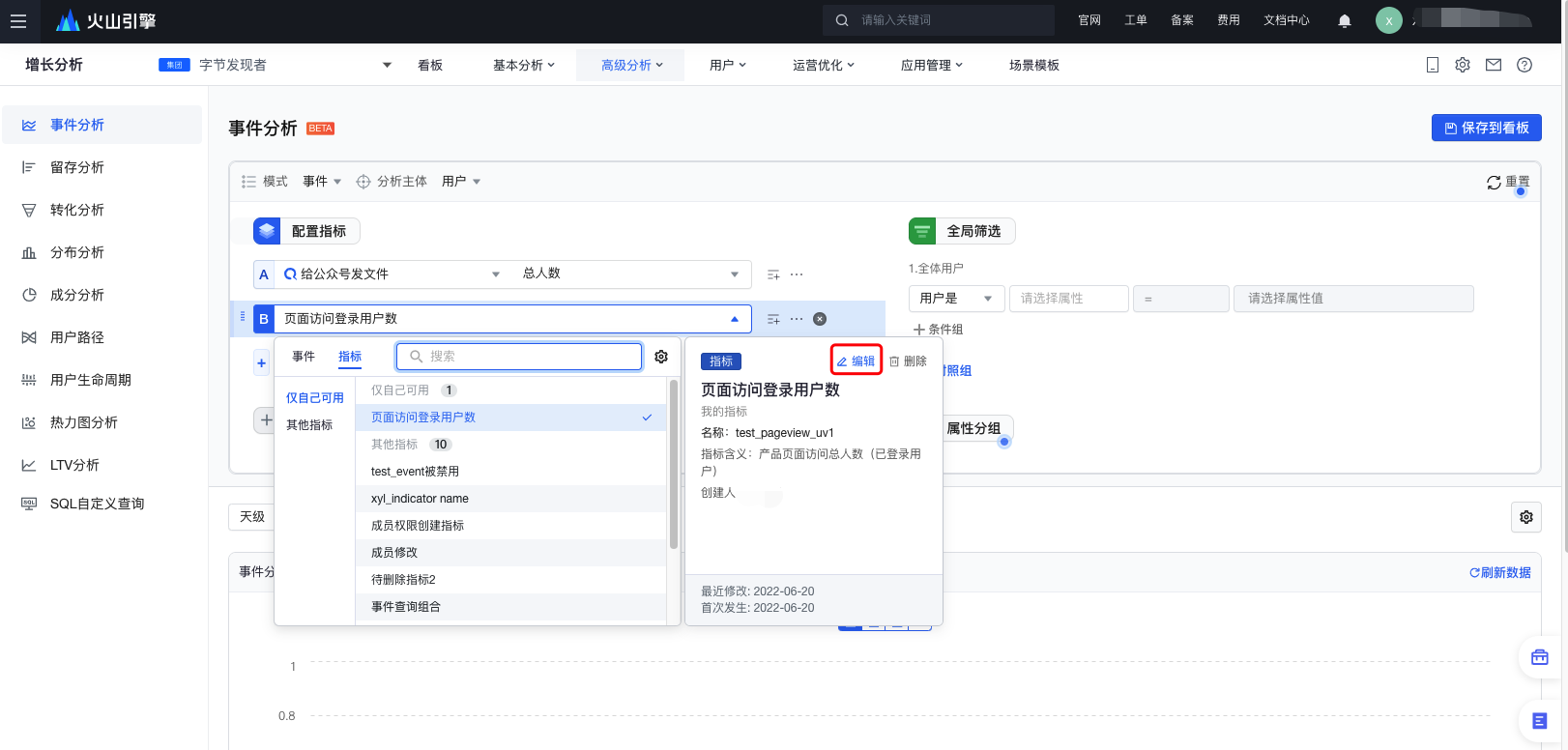Open the 文档中心 link in top bar

[1287, 20]
